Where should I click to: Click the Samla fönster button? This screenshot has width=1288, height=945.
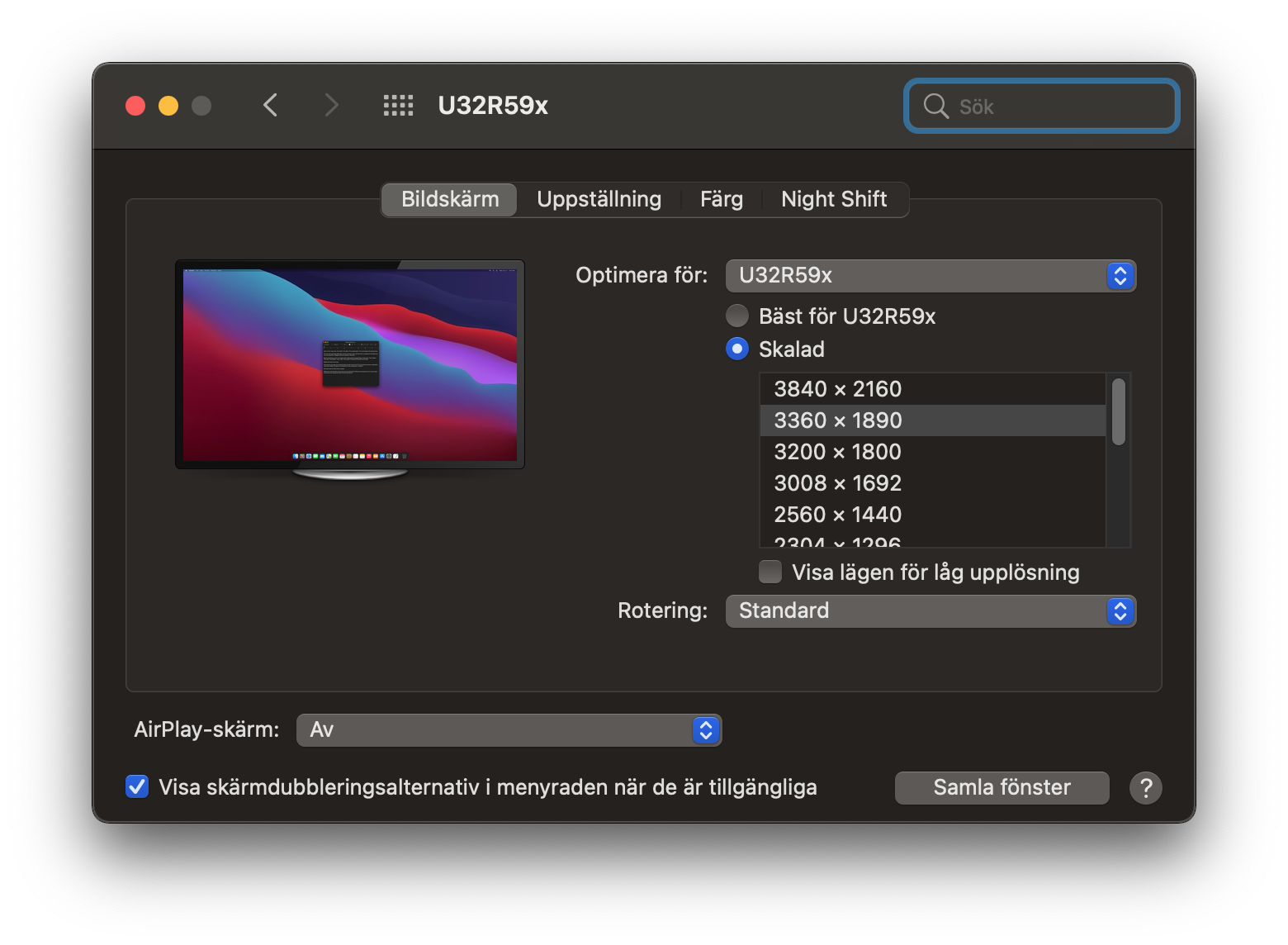pos(1001,787)
